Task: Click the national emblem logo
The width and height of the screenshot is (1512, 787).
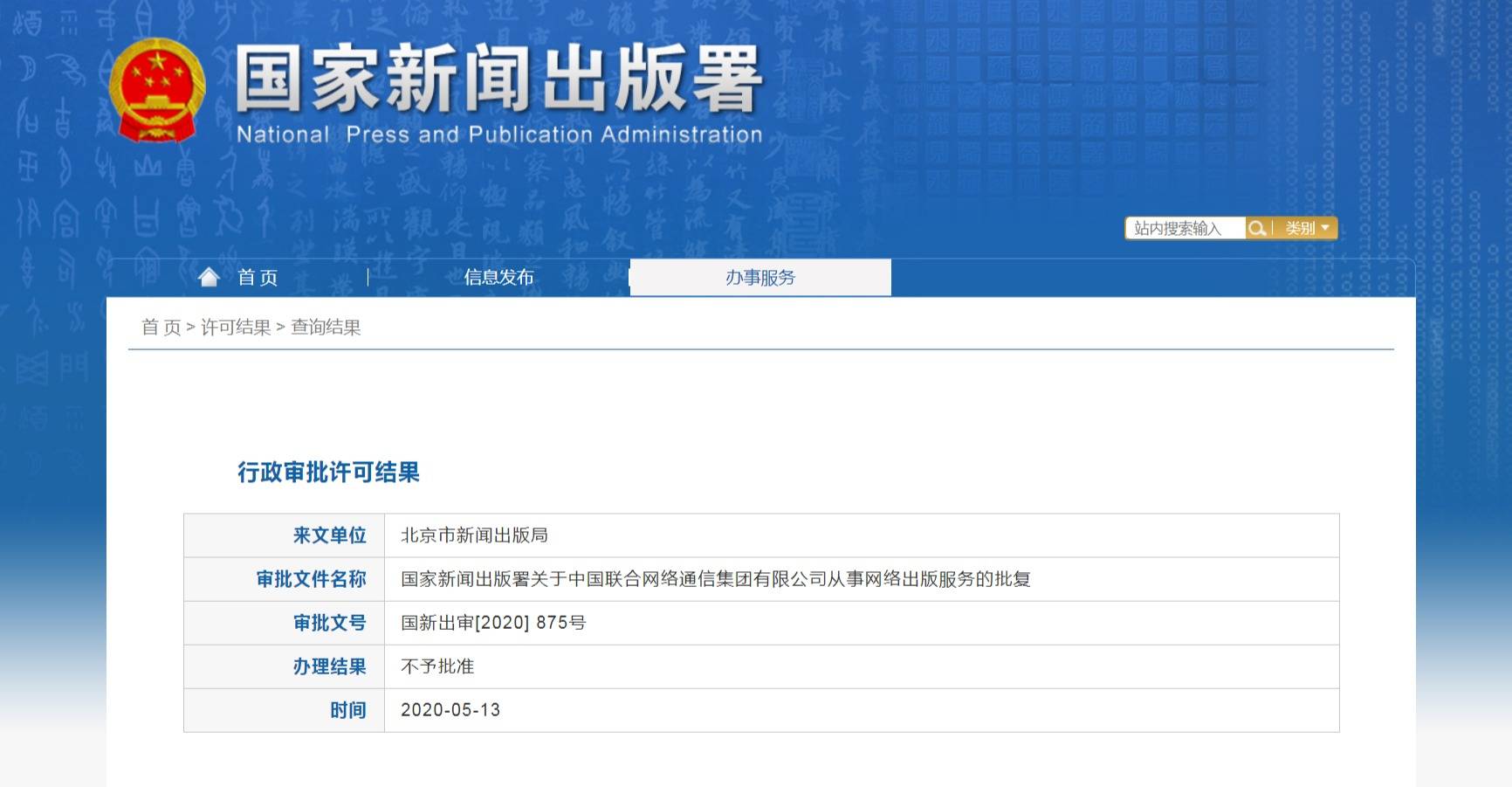Action: click(157, 90)
